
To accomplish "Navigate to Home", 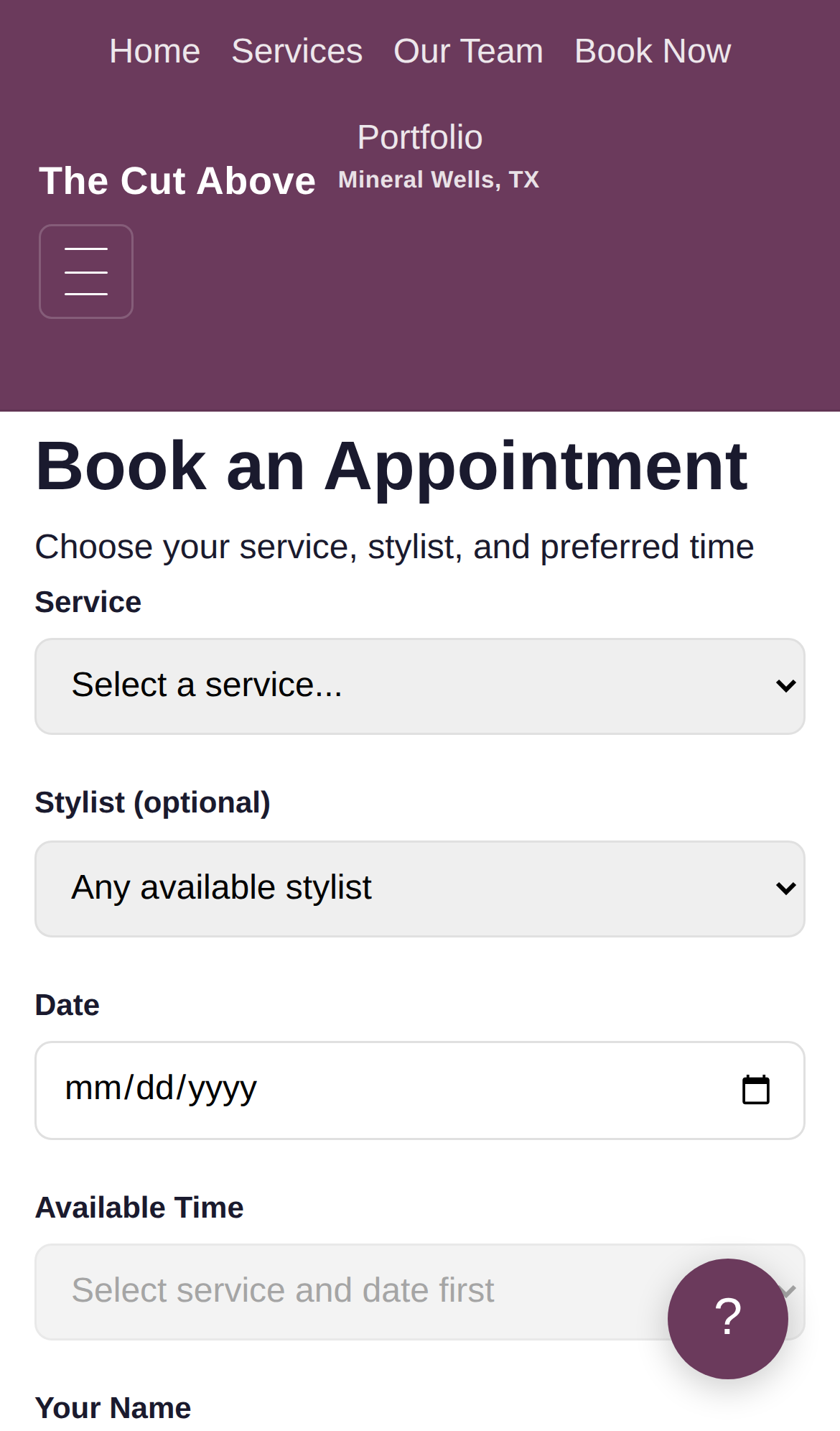I will coord(154,50).
